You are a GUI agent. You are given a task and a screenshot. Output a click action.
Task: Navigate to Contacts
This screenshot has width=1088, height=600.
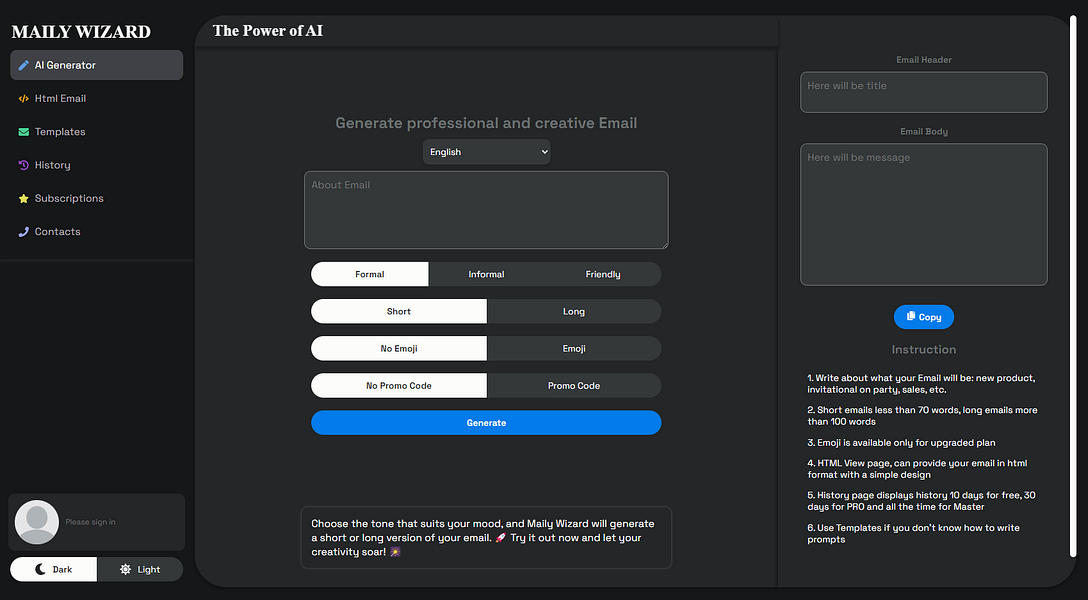point(96,232)
